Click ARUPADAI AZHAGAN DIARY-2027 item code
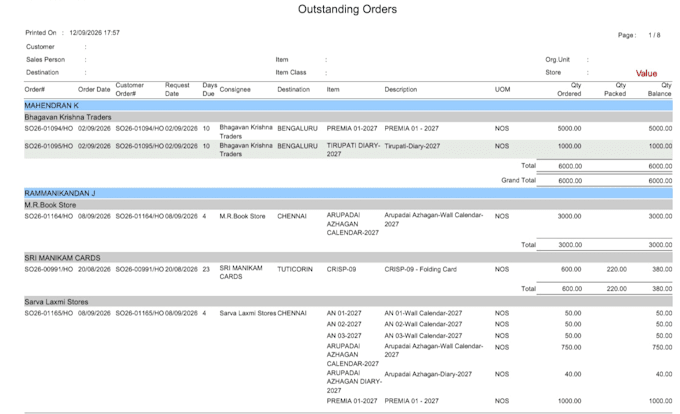The height and width of the screenshot is (414, 680). click(354, 381)
